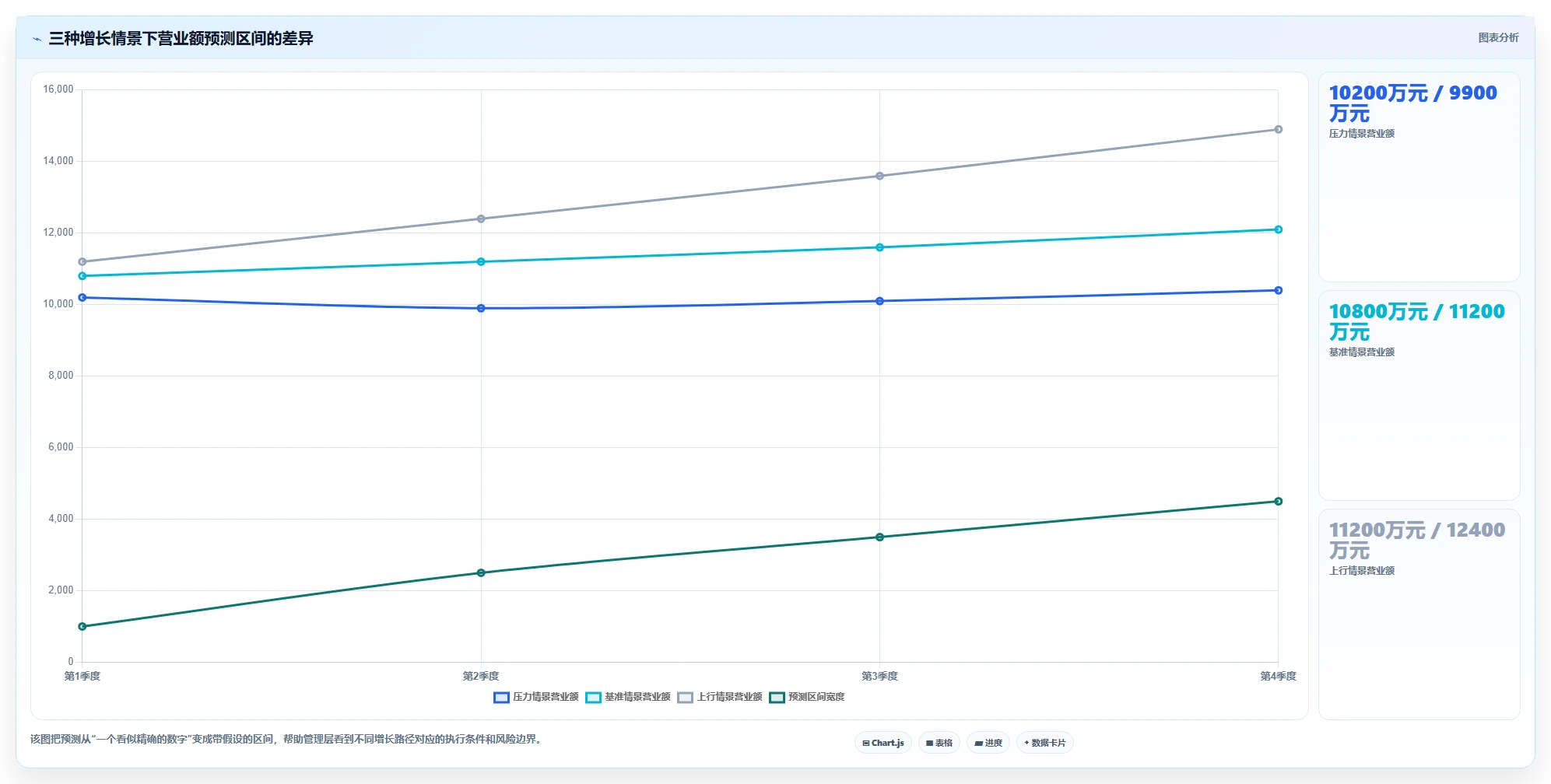Click the 8,000 y-axis label
The height and width of the screenshot is (784, 1551).
[61, 376]
